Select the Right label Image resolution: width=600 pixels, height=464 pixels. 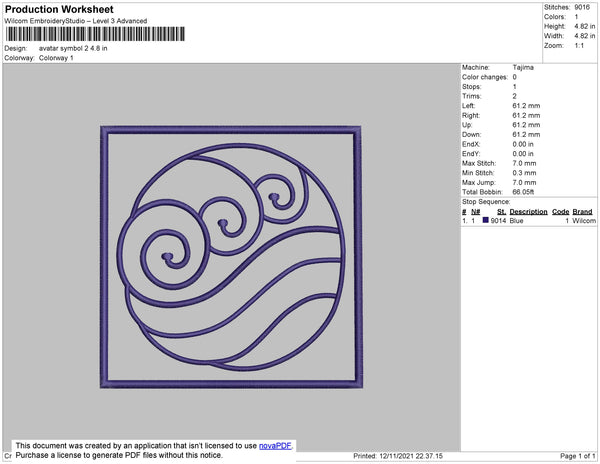point(471,115)
